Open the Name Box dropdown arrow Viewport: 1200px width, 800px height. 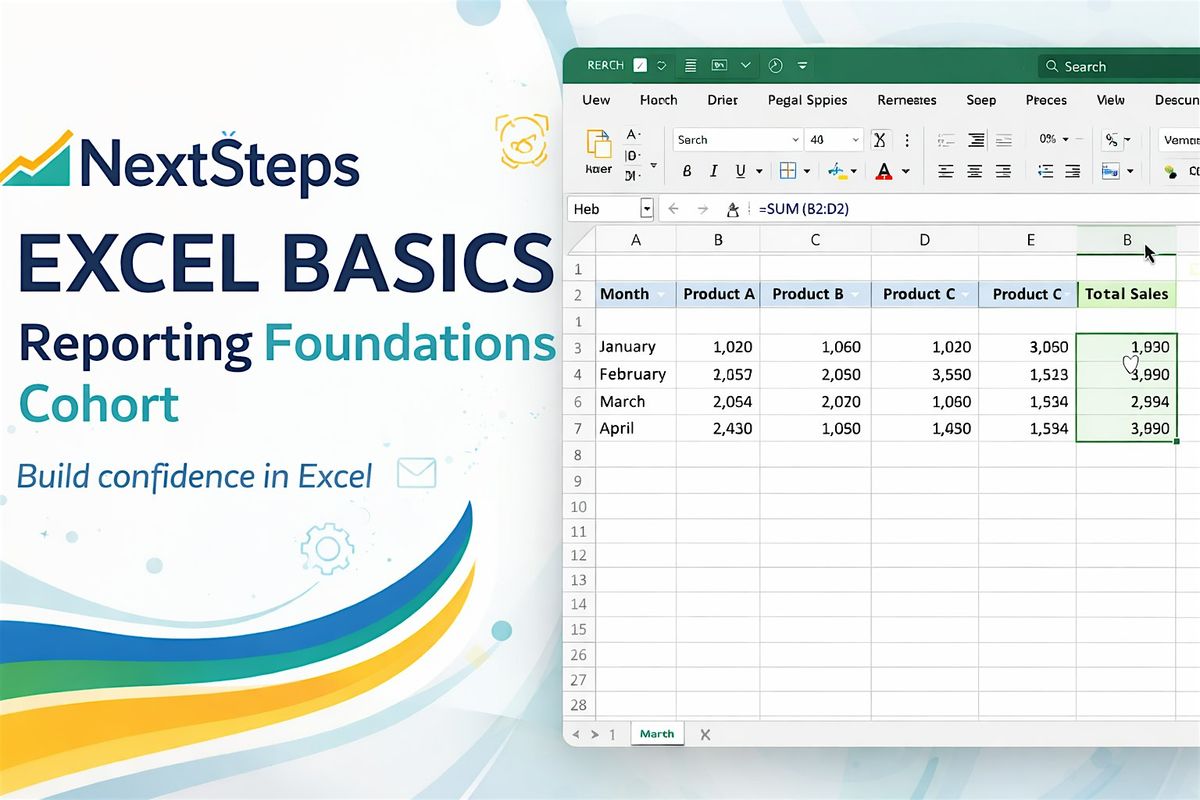point(646,209)
